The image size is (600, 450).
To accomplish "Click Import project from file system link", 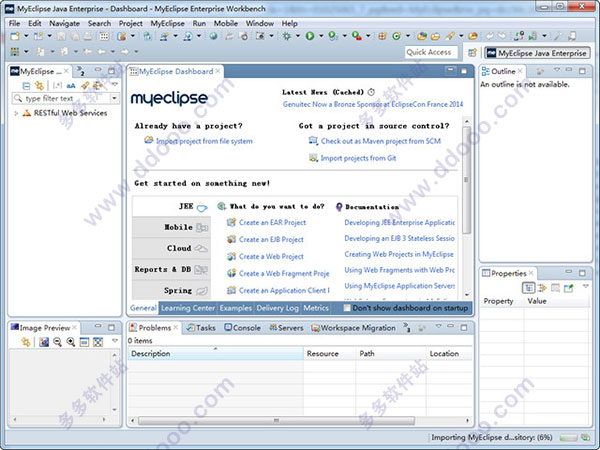I will pos(204,141).
